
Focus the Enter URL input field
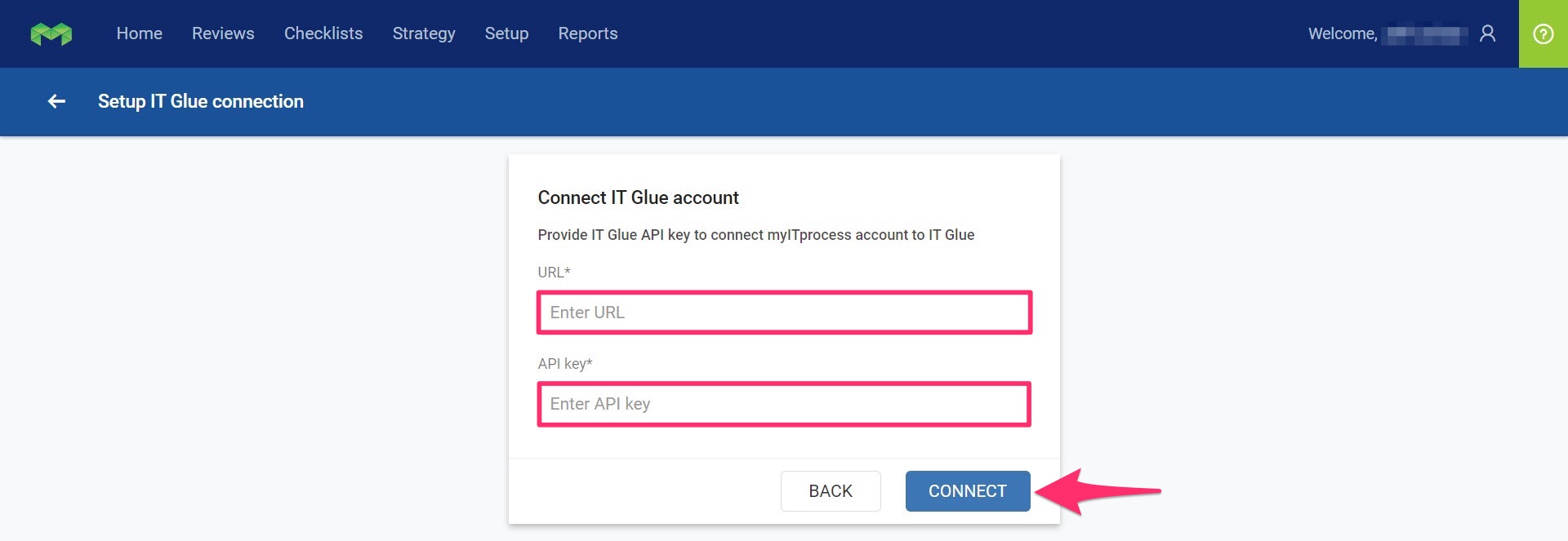click(x=784, y=313)
